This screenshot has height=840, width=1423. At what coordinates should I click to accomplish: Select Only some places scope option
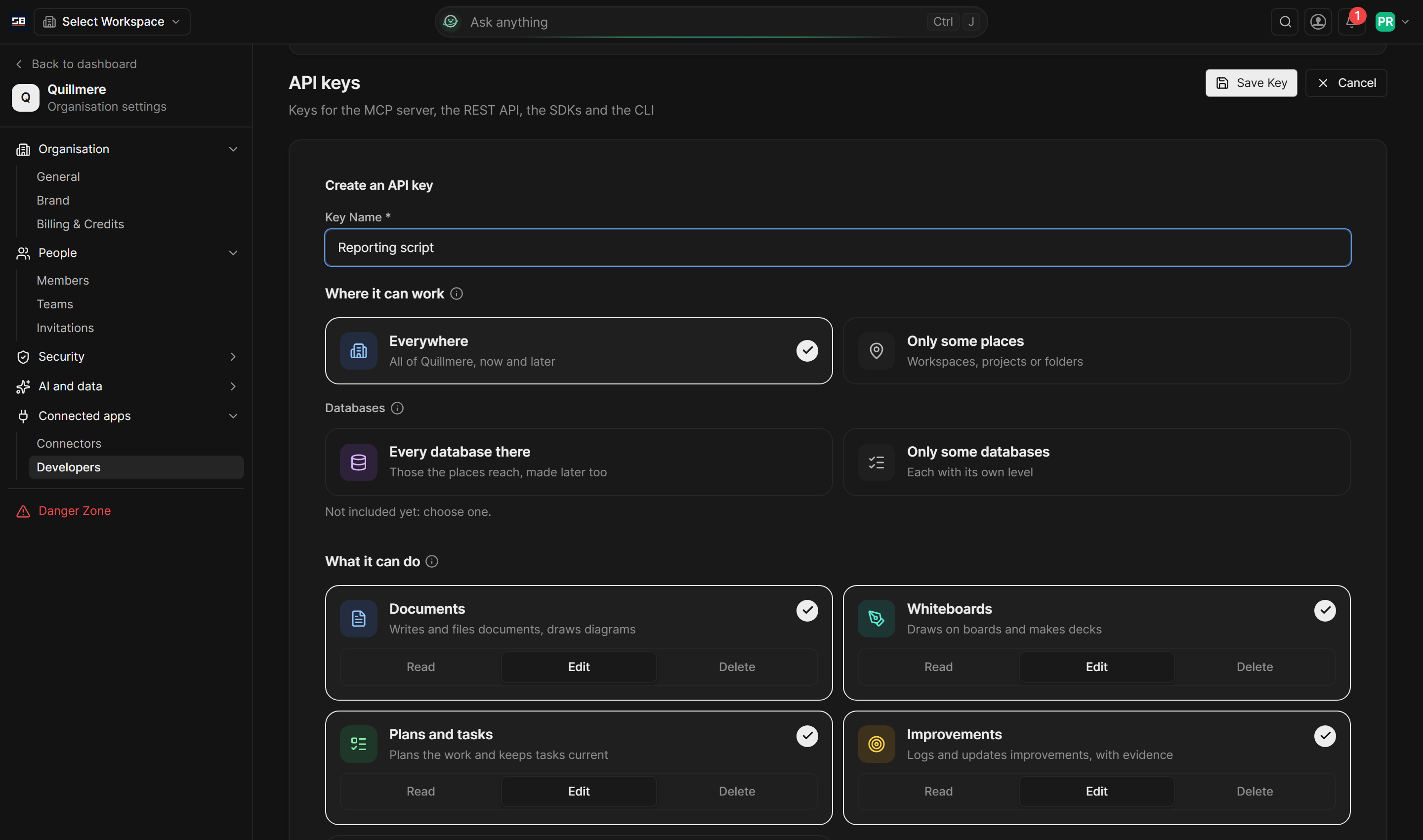pyautogui.click(x=1096, y=351)
